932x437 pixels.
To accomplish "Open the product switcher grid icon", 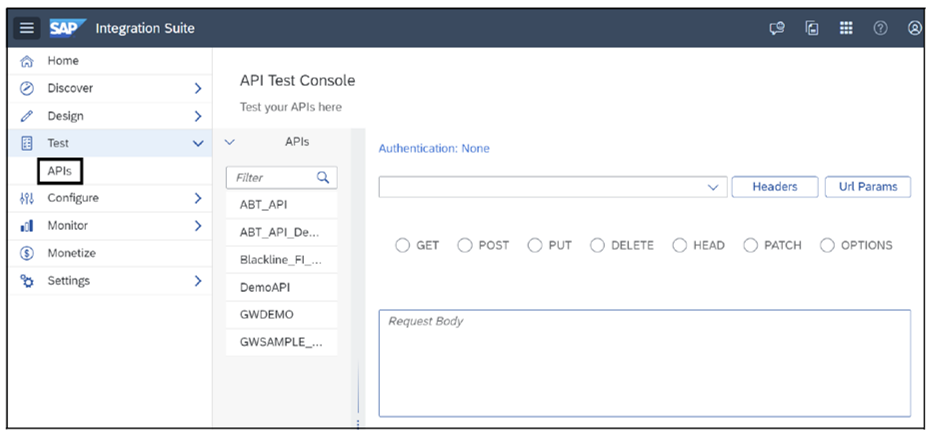I will (x=846, y=28).
